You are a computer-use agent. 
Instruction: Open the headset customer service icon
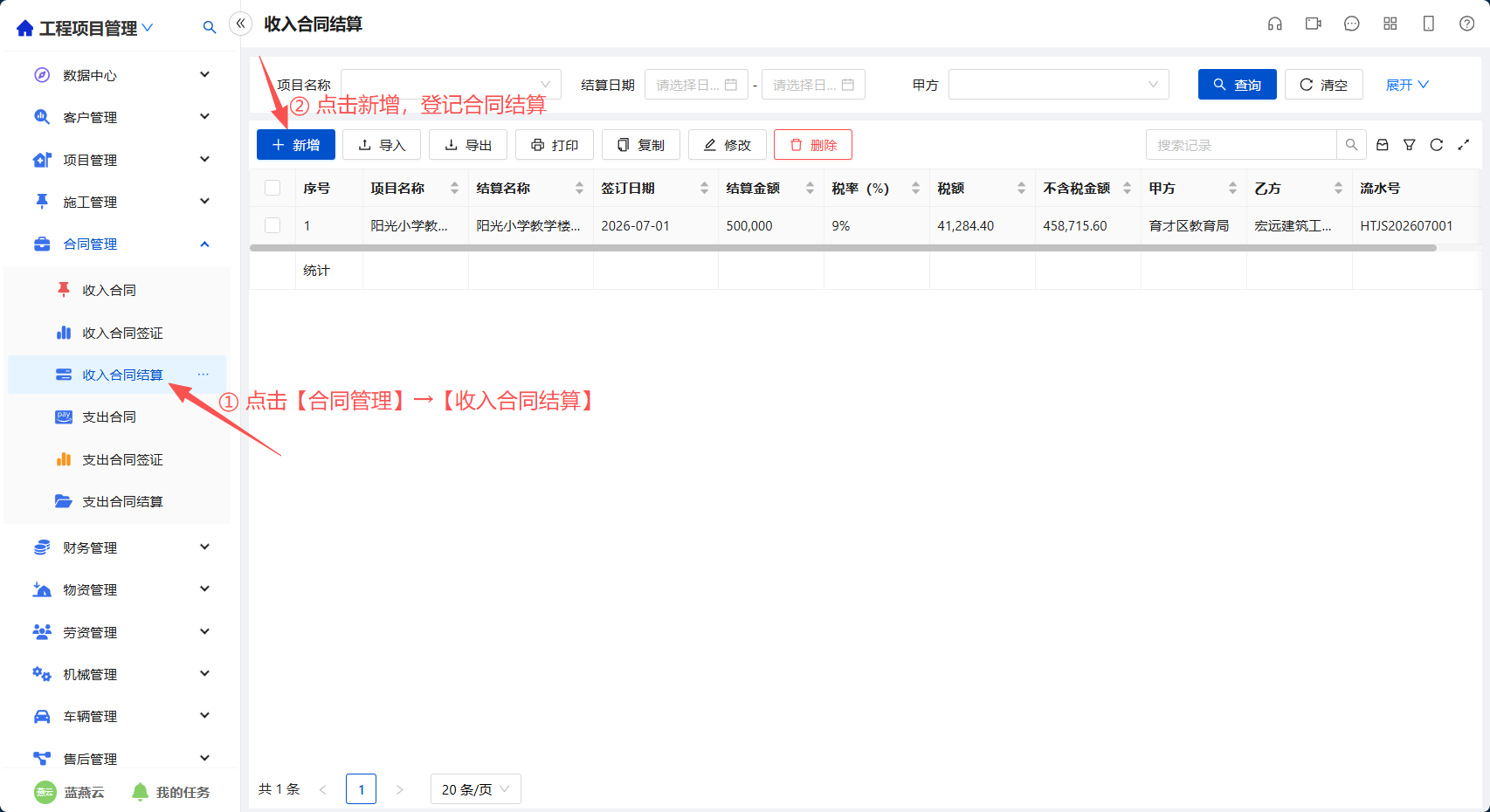[x=1275, y=24]
